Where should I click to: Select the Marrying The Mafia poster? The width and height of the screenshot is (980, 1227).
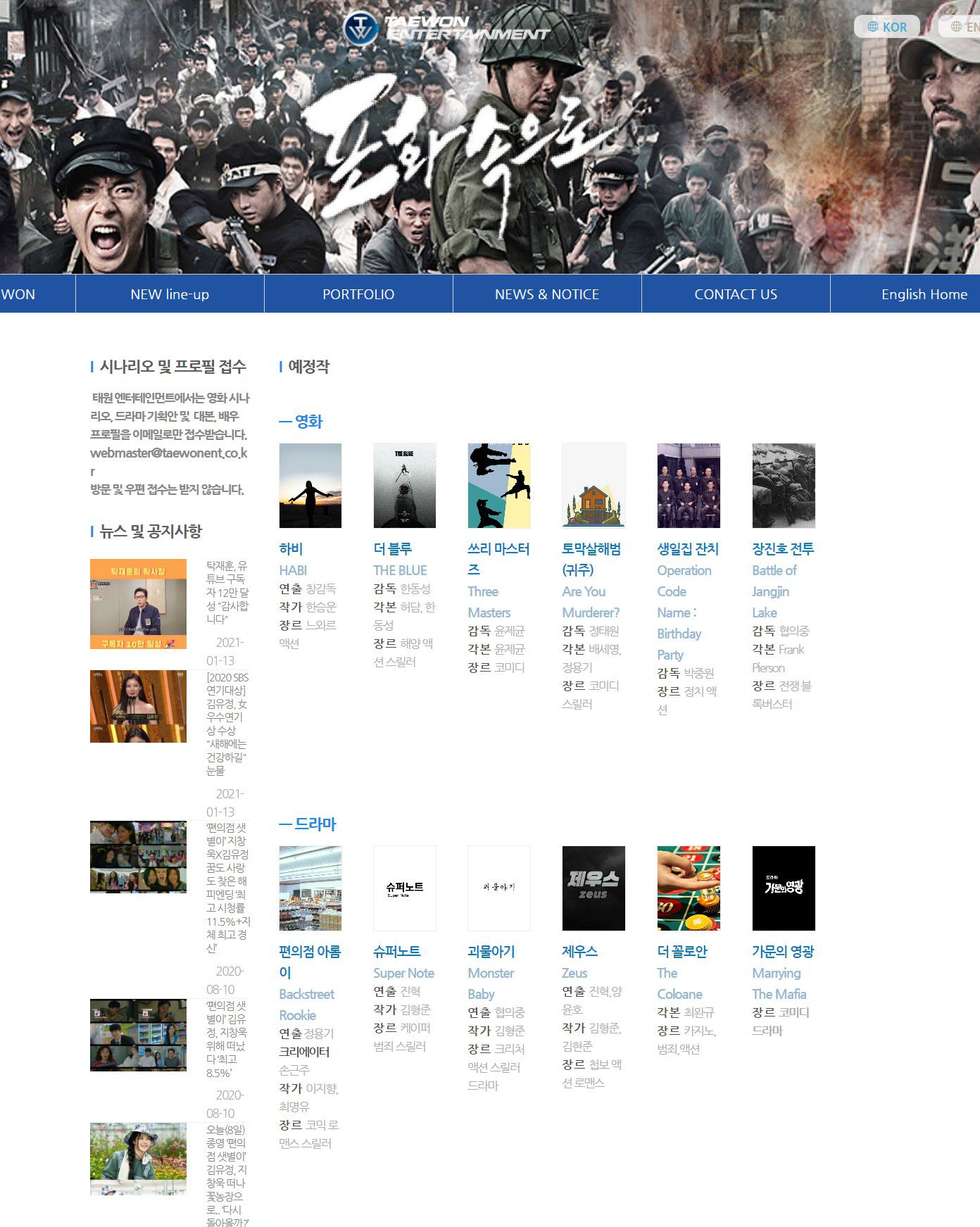[x=784, y=888]
